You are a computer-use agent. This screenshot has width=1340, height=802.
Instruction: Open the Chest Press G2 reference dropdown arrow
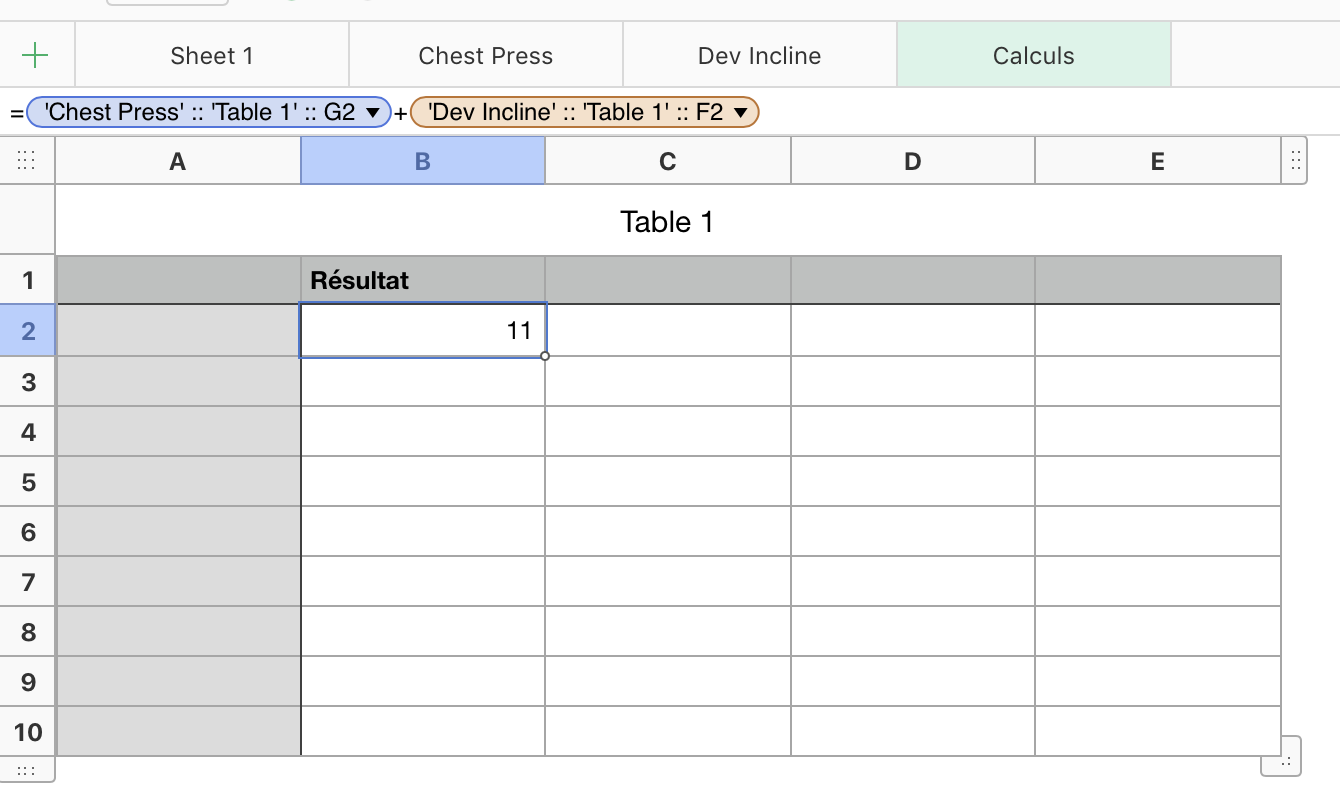pyautogui.click(x=373, y=113)
